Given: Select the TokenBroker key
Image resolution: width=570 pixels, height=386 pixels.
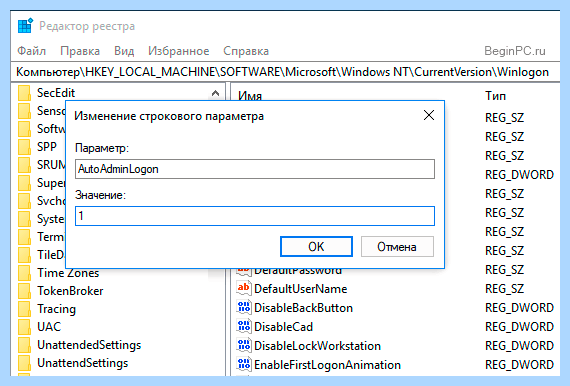Looking at the screenshot, I should coord(70,291).
